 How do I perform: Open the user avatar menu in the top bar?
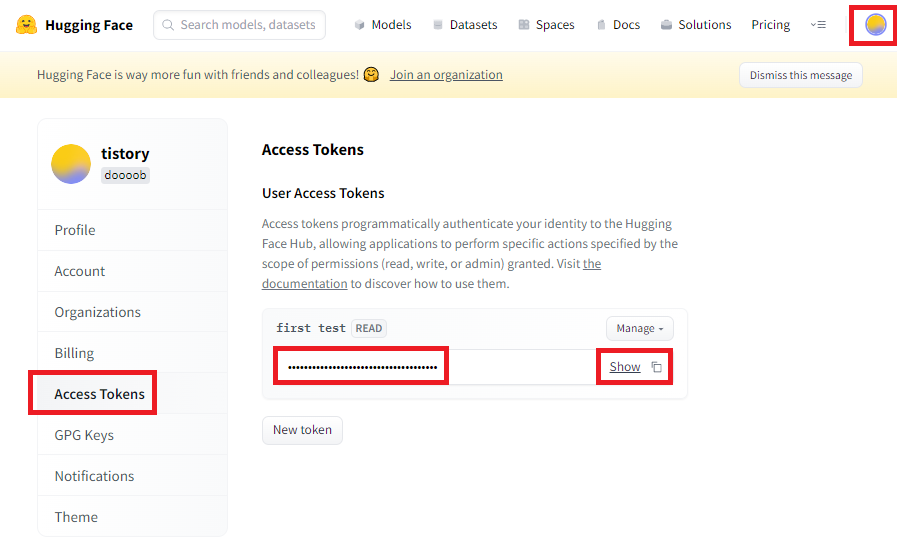click(875, 25)
